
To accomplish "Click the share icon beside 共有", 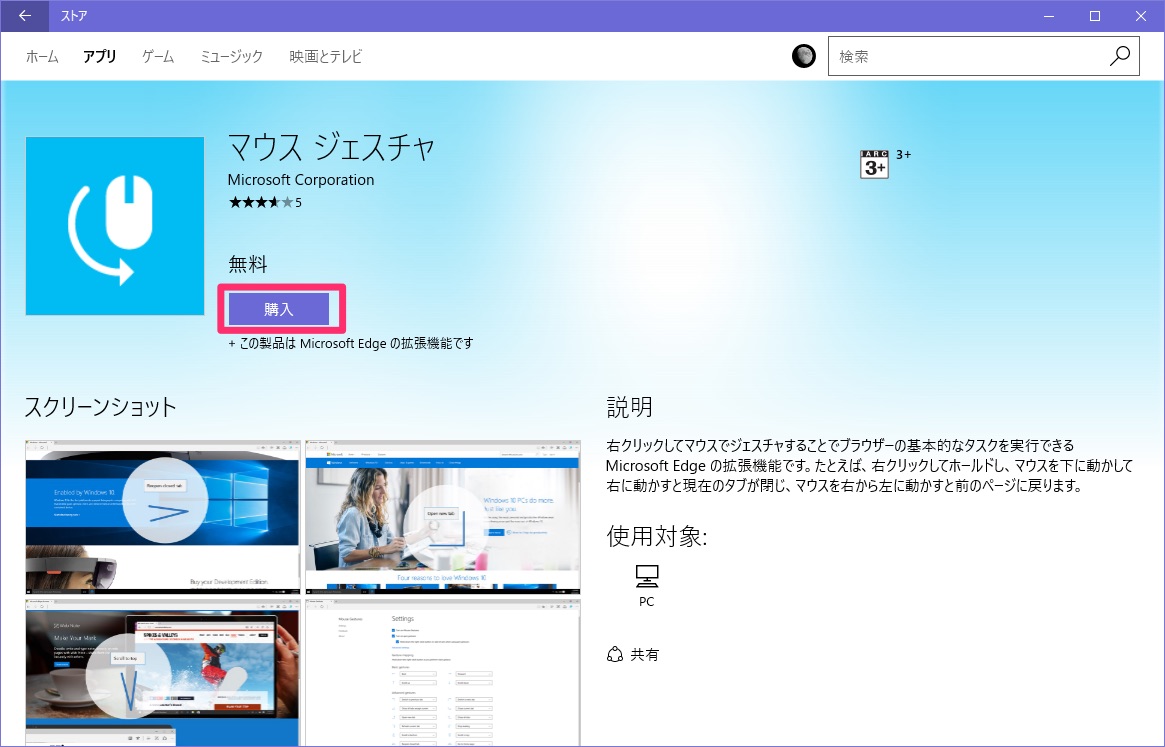I will [x=614, y=654].
